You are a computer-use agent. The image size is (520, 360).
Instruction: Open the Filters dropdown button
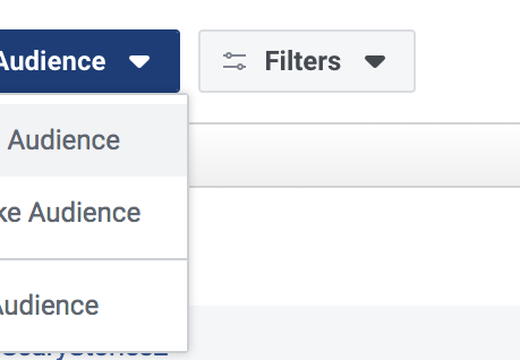point(307,61)
